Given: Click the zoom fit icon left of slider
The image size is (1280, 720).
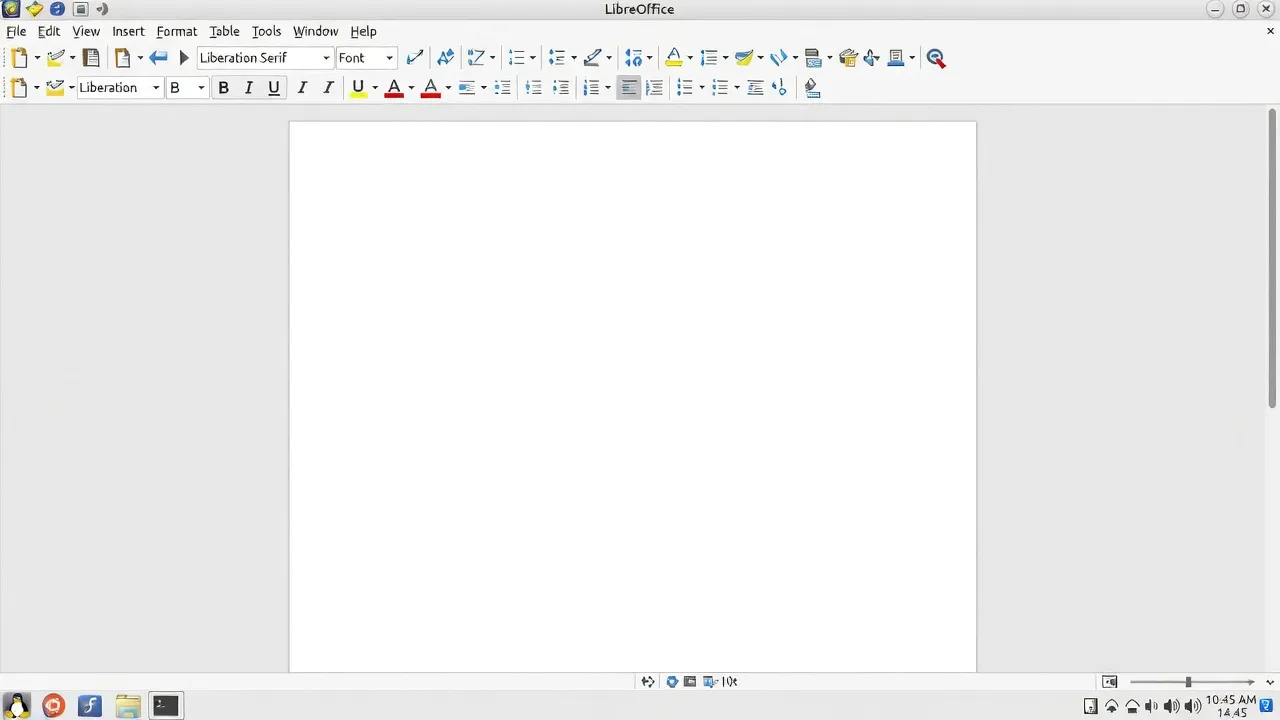Looking at the screenshot, I should [x=1109, y=682].
